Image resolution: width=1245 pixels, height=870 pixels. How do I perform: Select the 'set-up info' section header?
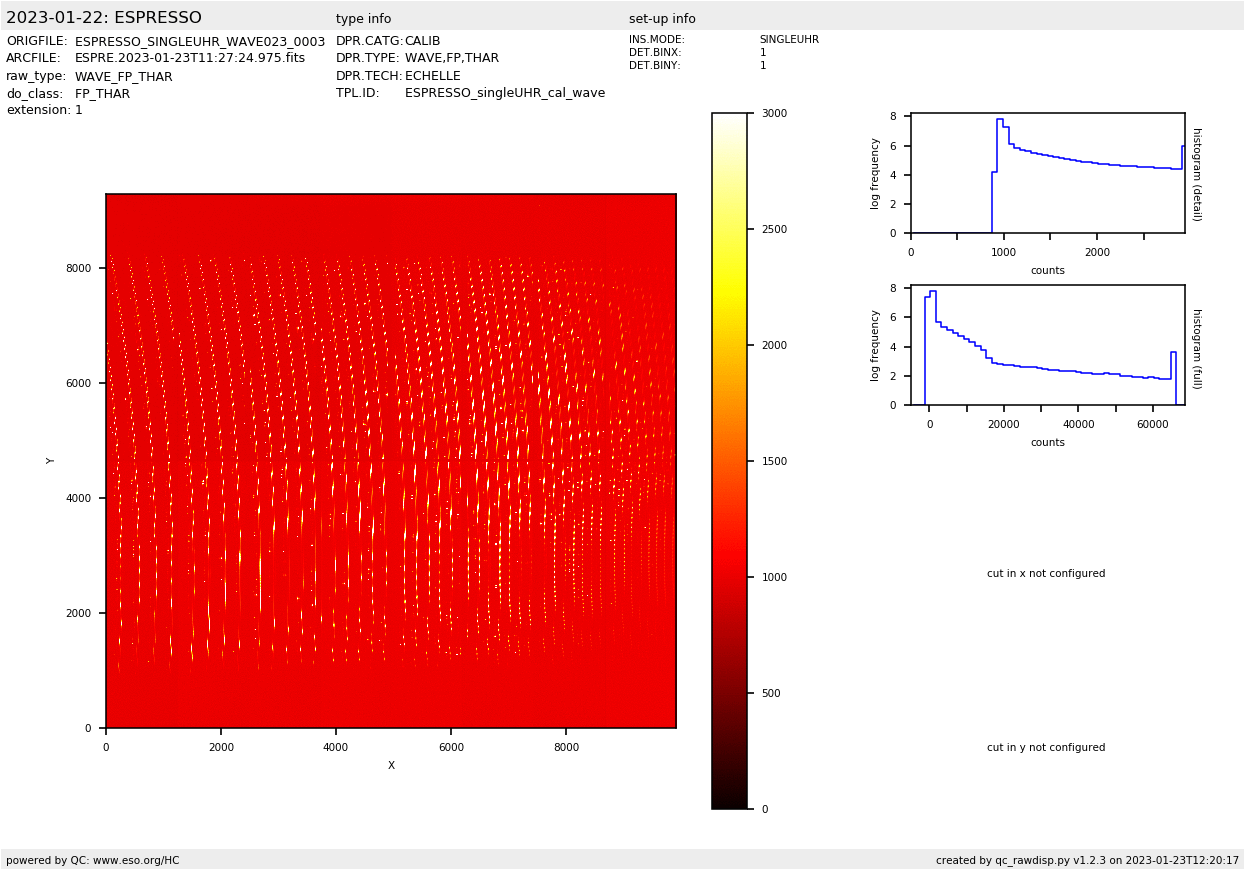tap(661, 19)
